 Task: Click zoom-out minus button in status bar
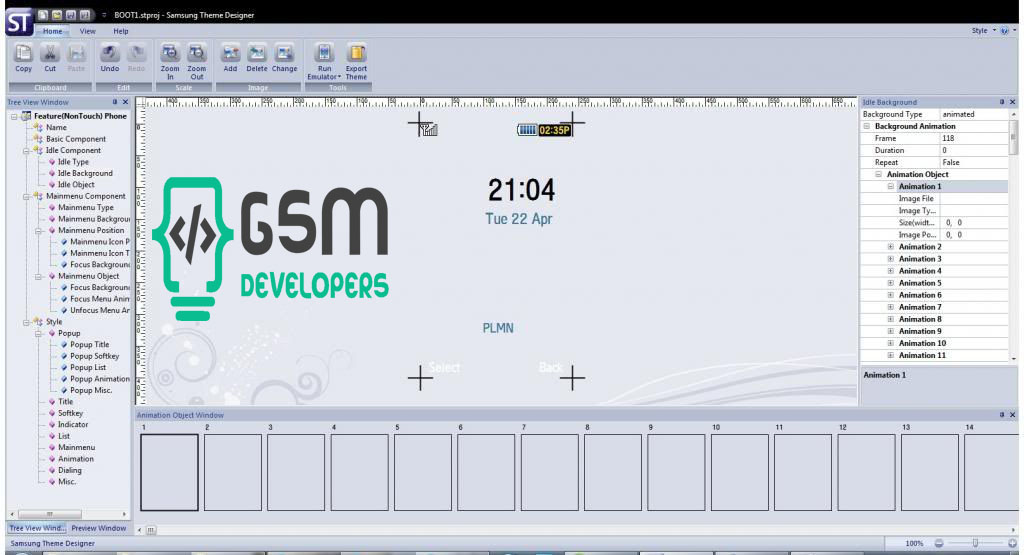pyautogui.click(x=938, y=543)
